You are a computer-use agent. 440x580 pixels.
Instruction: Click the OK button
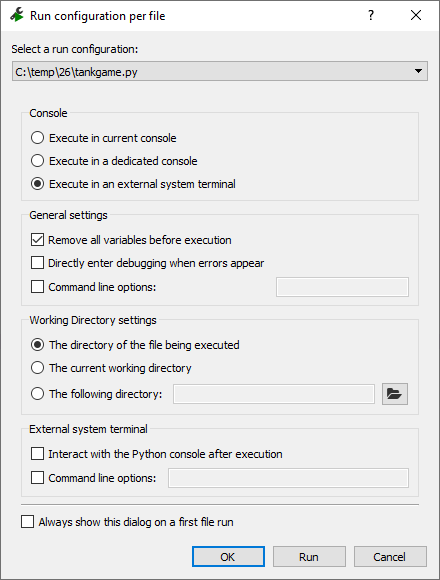[228, 556]
